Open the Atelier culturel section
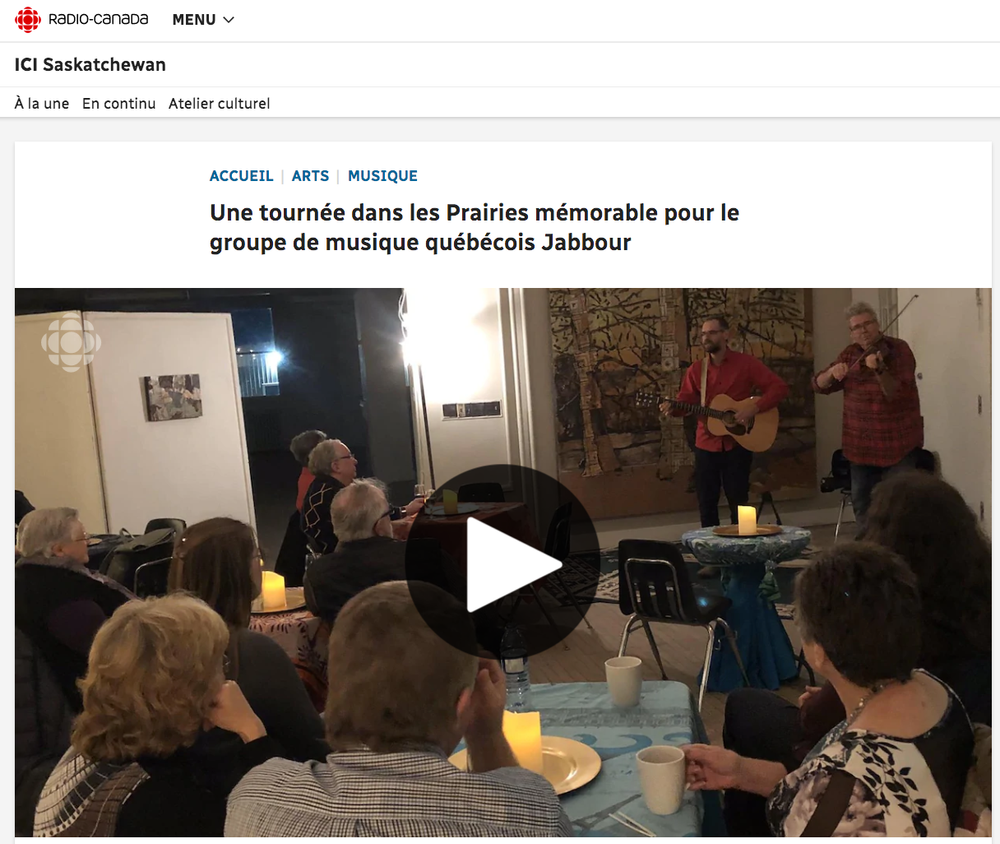 tap(219, 103)
